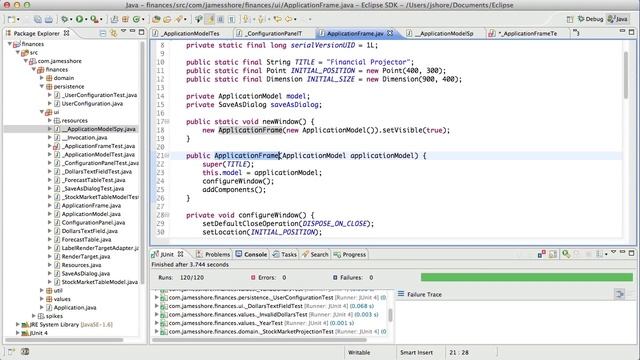The width and height of the screenshot is (640, 360).
Task: Switch to the Java perspective
Action: pos(617,19)
